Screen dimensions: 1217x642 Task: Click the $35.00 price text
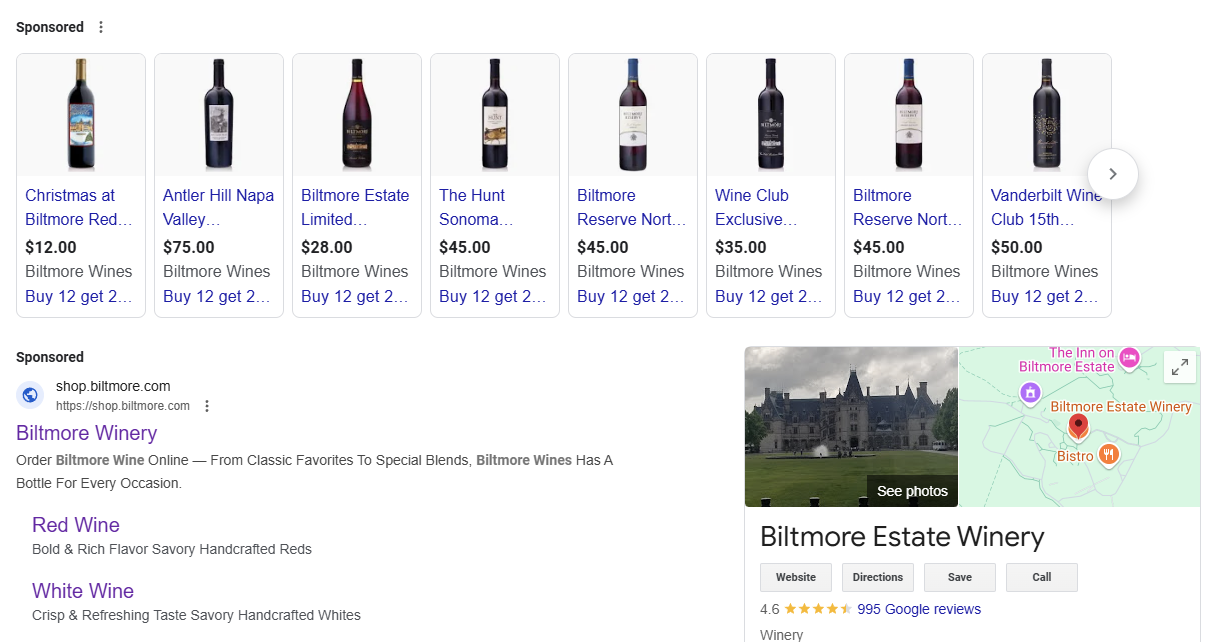(741, 247)
